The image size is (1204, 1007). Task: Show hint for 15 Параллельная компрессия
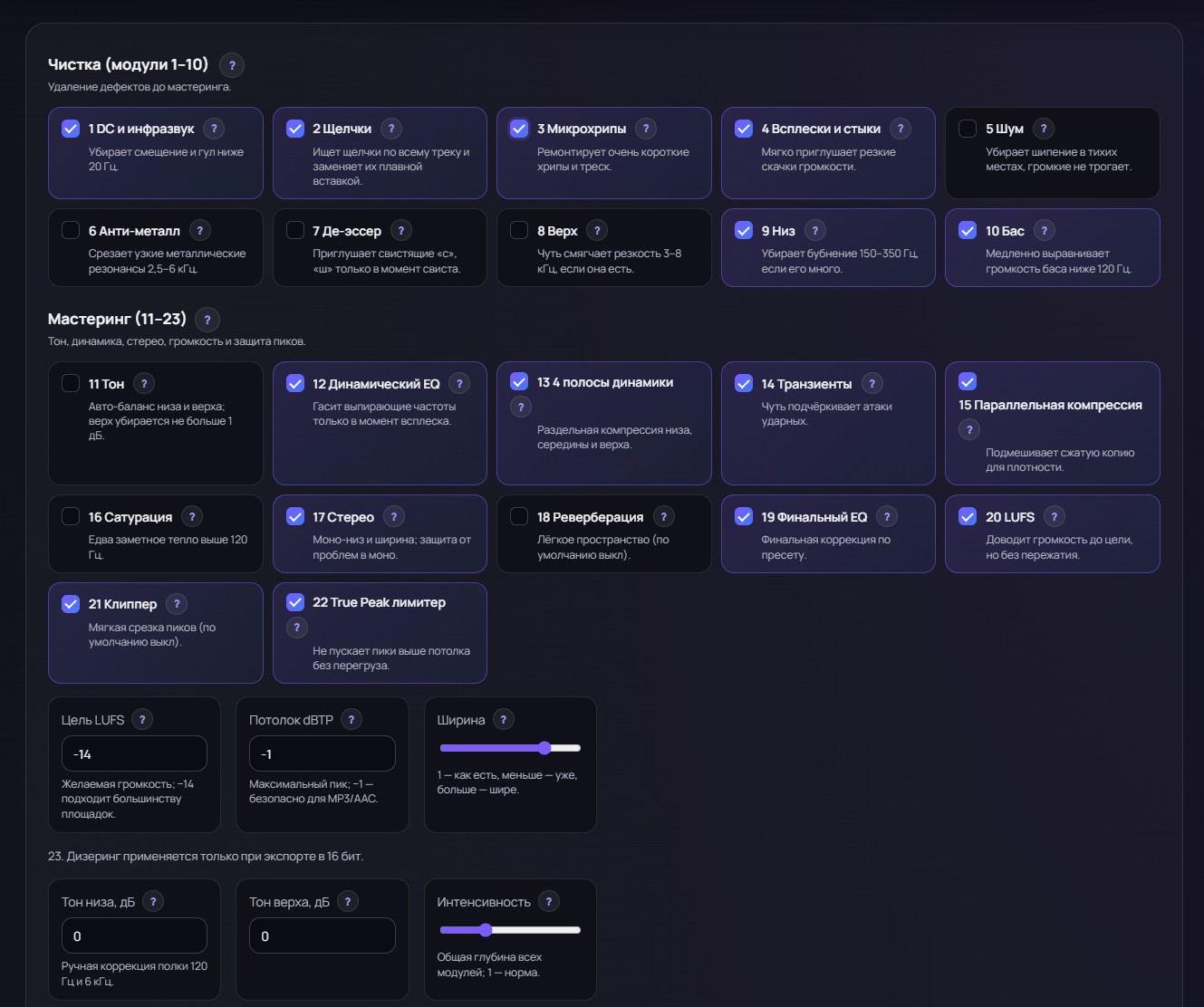pos(969,430)
